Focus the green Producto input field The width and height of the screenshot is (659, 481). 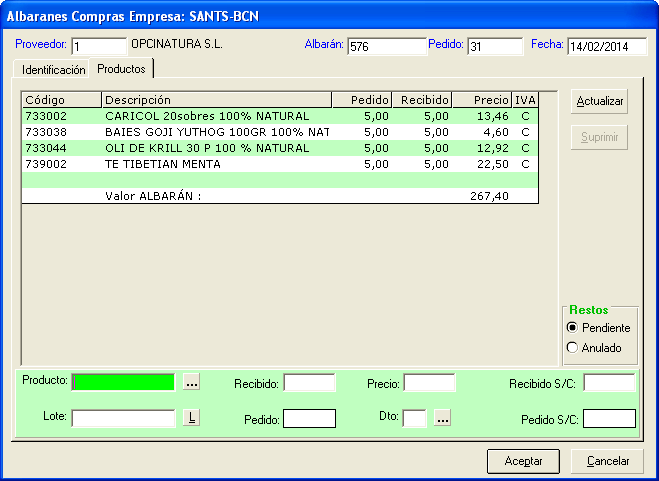123,382
